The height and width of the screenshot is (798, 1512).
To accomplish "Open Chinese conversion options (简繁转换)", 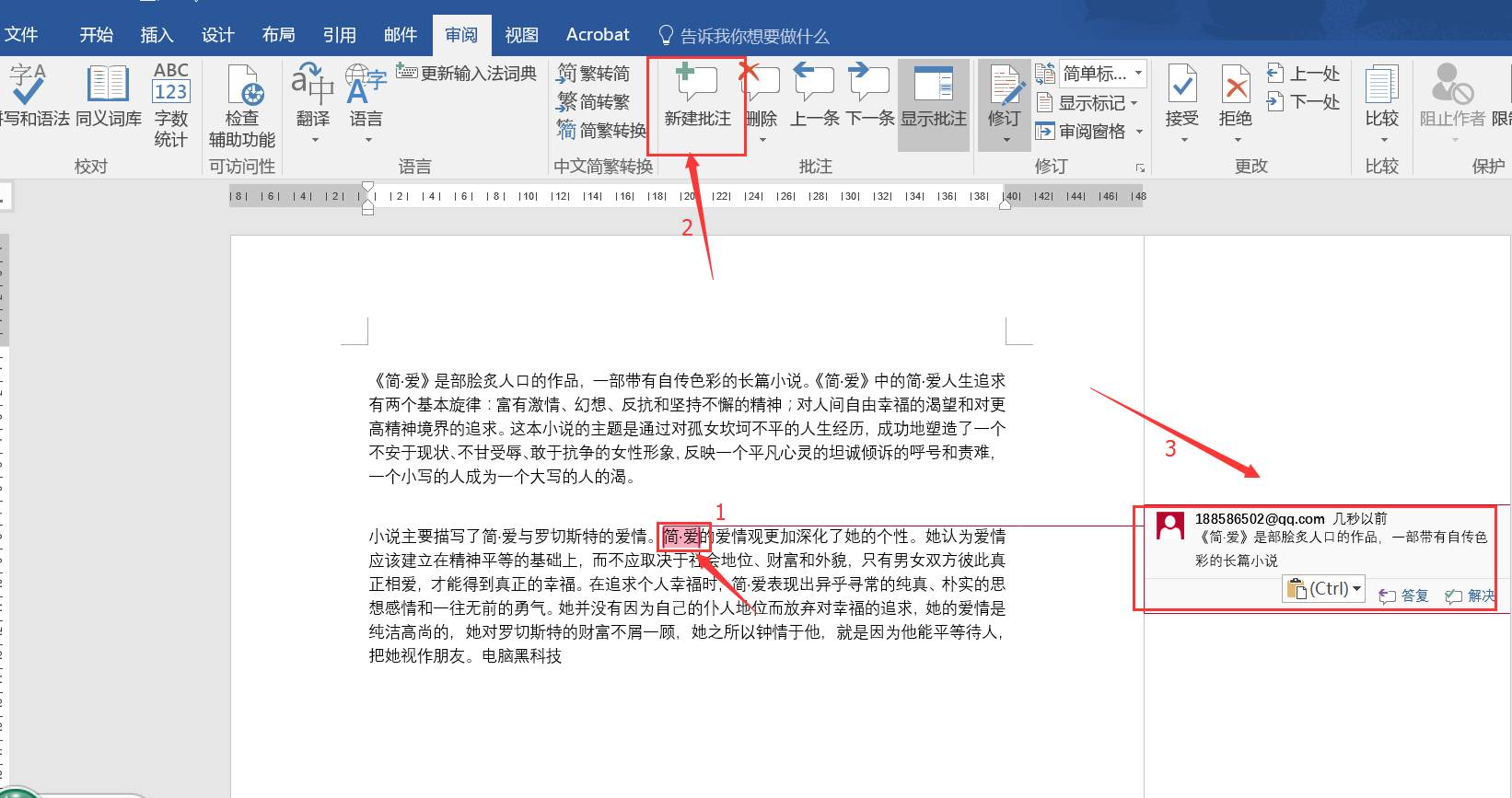I will pyautogui.click(x=602, y=131).
